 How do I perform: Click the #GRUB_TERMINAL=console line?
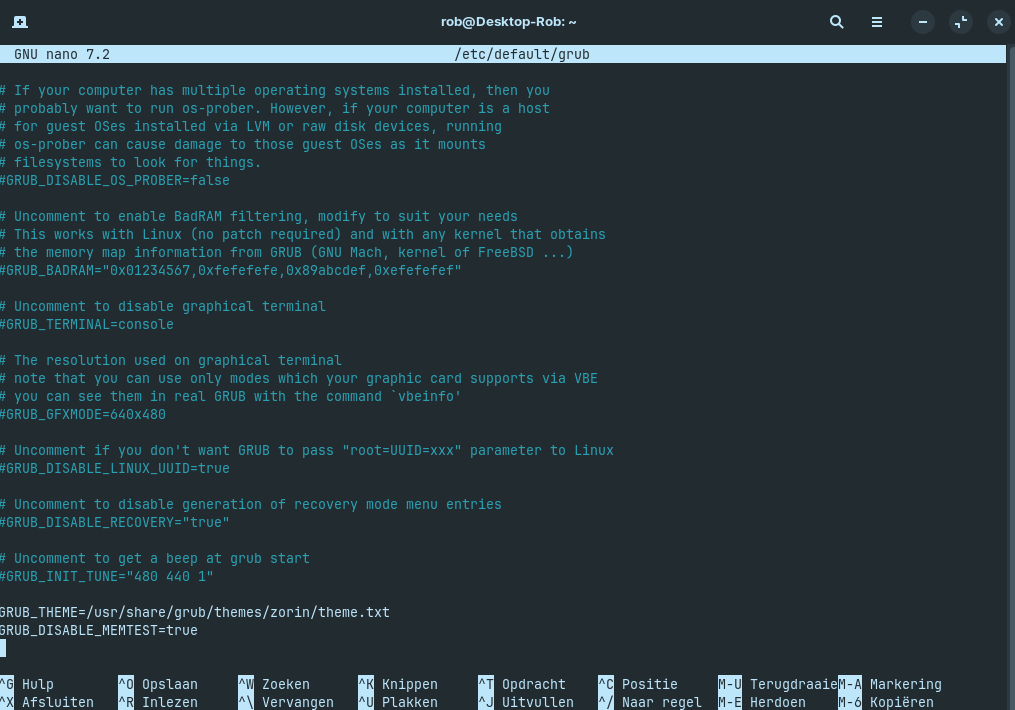pos(87,324)
